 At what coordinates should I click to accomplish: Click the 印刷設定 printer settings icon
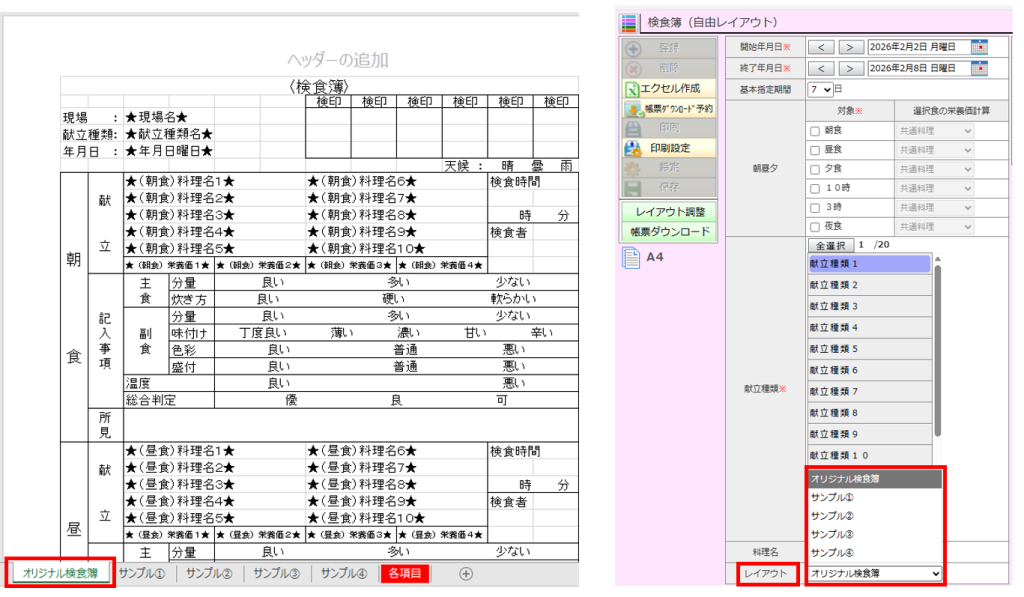(x=632, y=149)
